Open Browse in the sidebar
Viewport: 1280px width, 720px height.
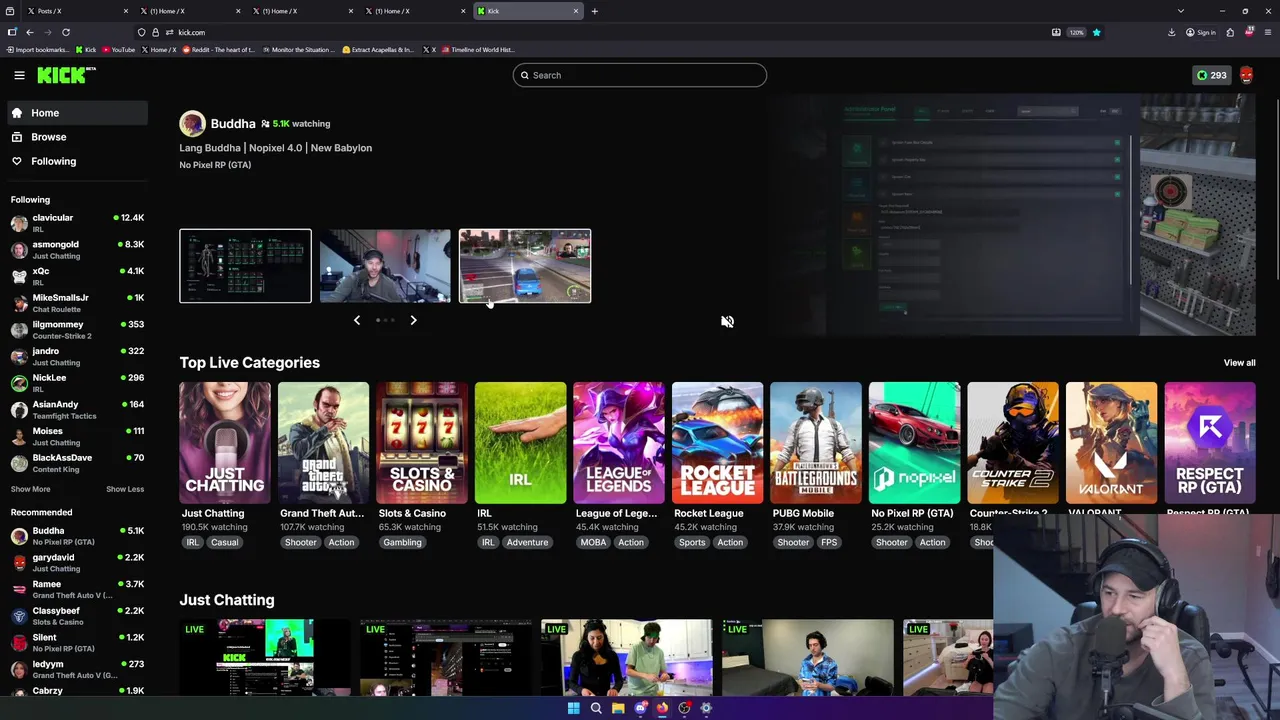(x=77, y=137)
